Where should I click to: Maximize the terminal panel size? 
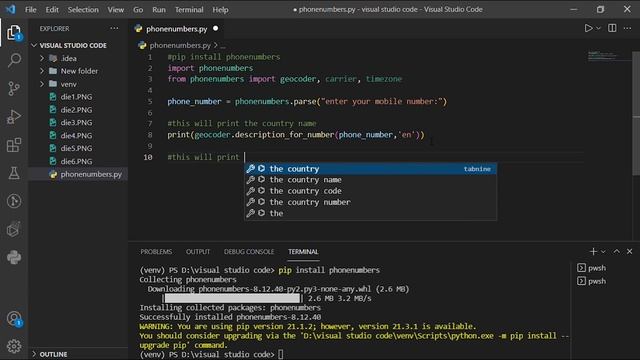point(616,251)
